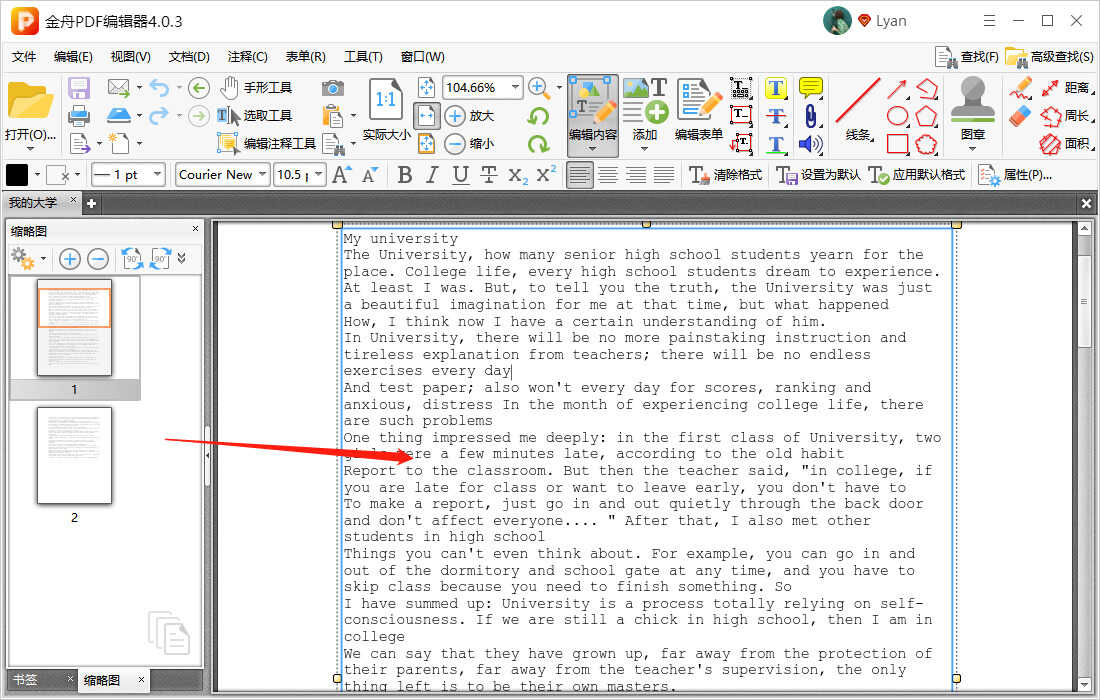Image resolution: width=1100 pixels, height=700 pixels.
Task: Click the 编辑表单 edit form tool
Action: coord(699,111)
